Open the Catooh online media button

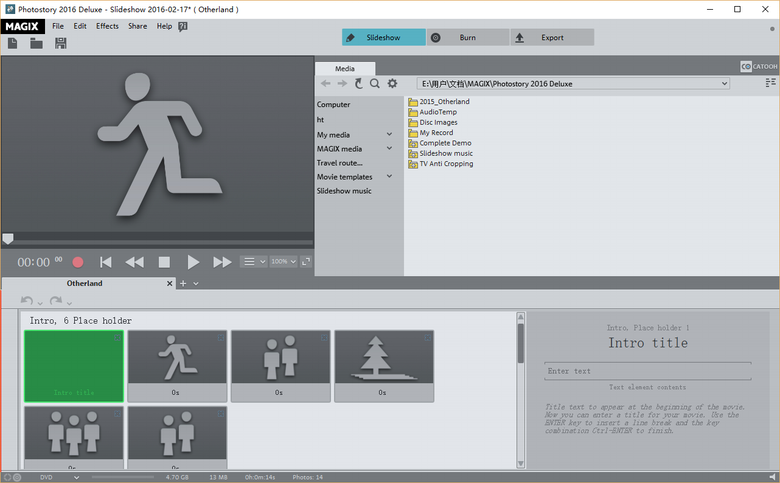[759, 67]
